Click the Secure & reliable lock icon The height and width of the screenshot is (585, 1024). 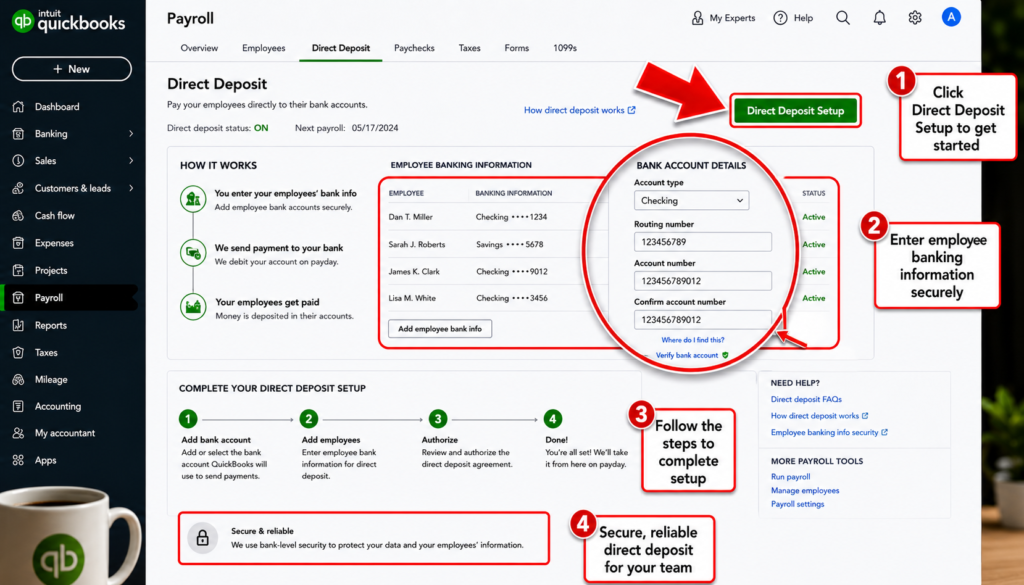pyautogui.click(x=202, y=538)
